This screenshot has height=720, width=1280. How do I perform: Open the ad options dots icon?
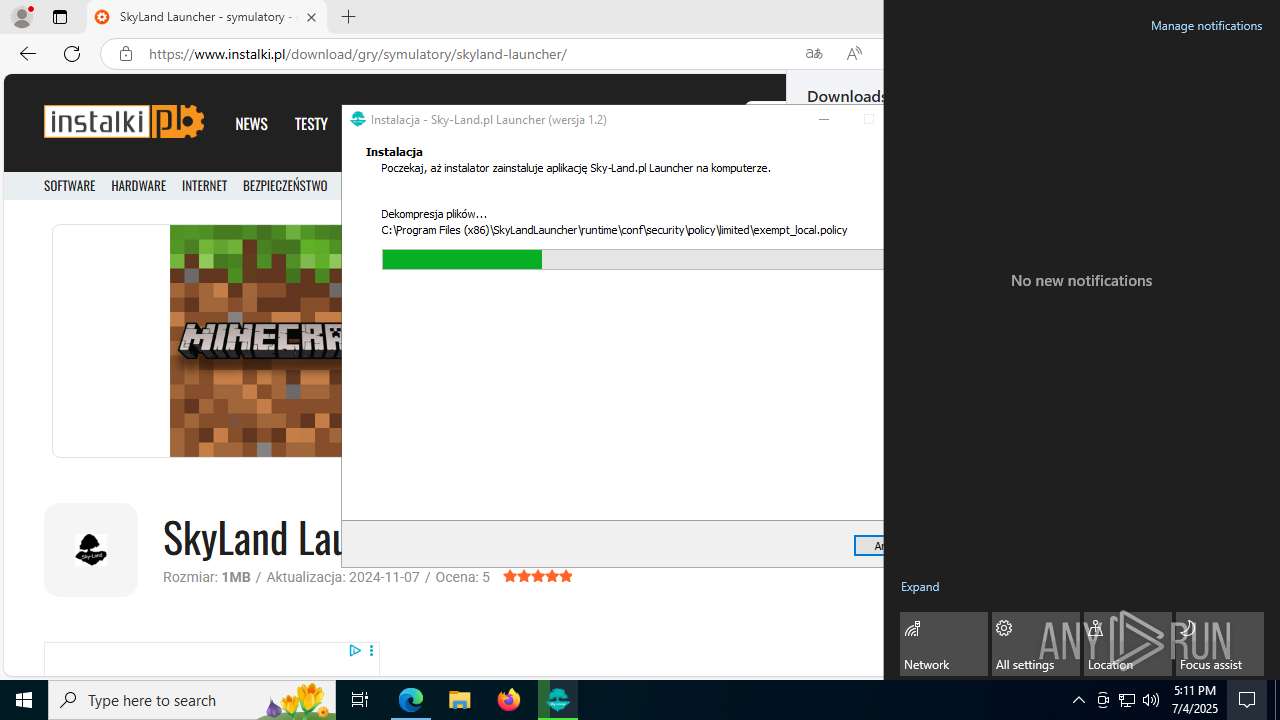pyautogui.click(x=371, y=651)
